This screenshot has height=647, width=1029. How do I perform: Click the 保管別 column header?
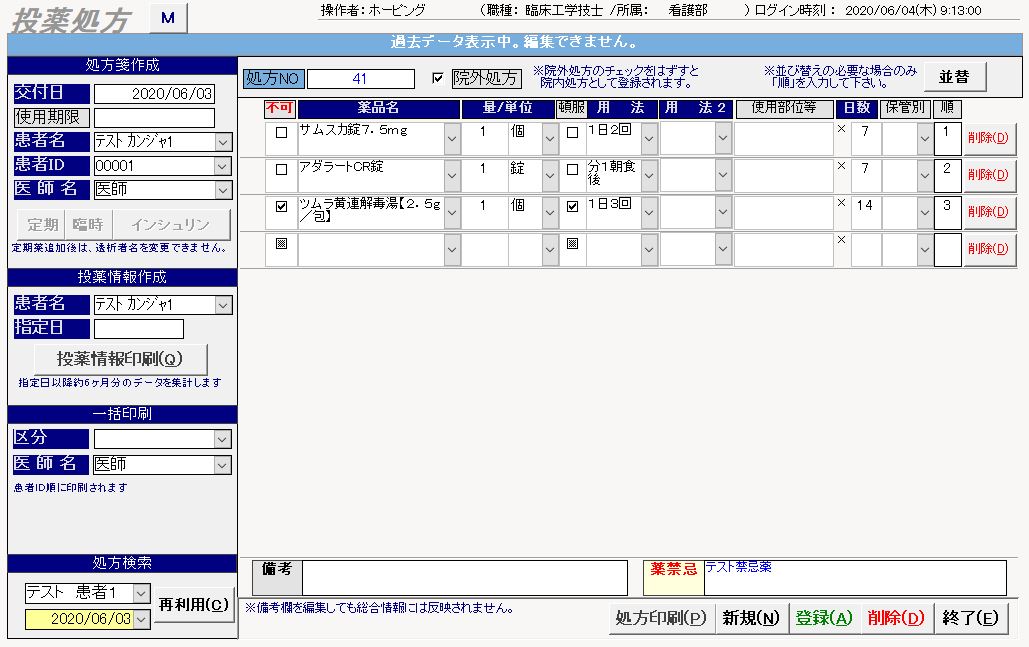pyautogui.click(x=906, y=108)
